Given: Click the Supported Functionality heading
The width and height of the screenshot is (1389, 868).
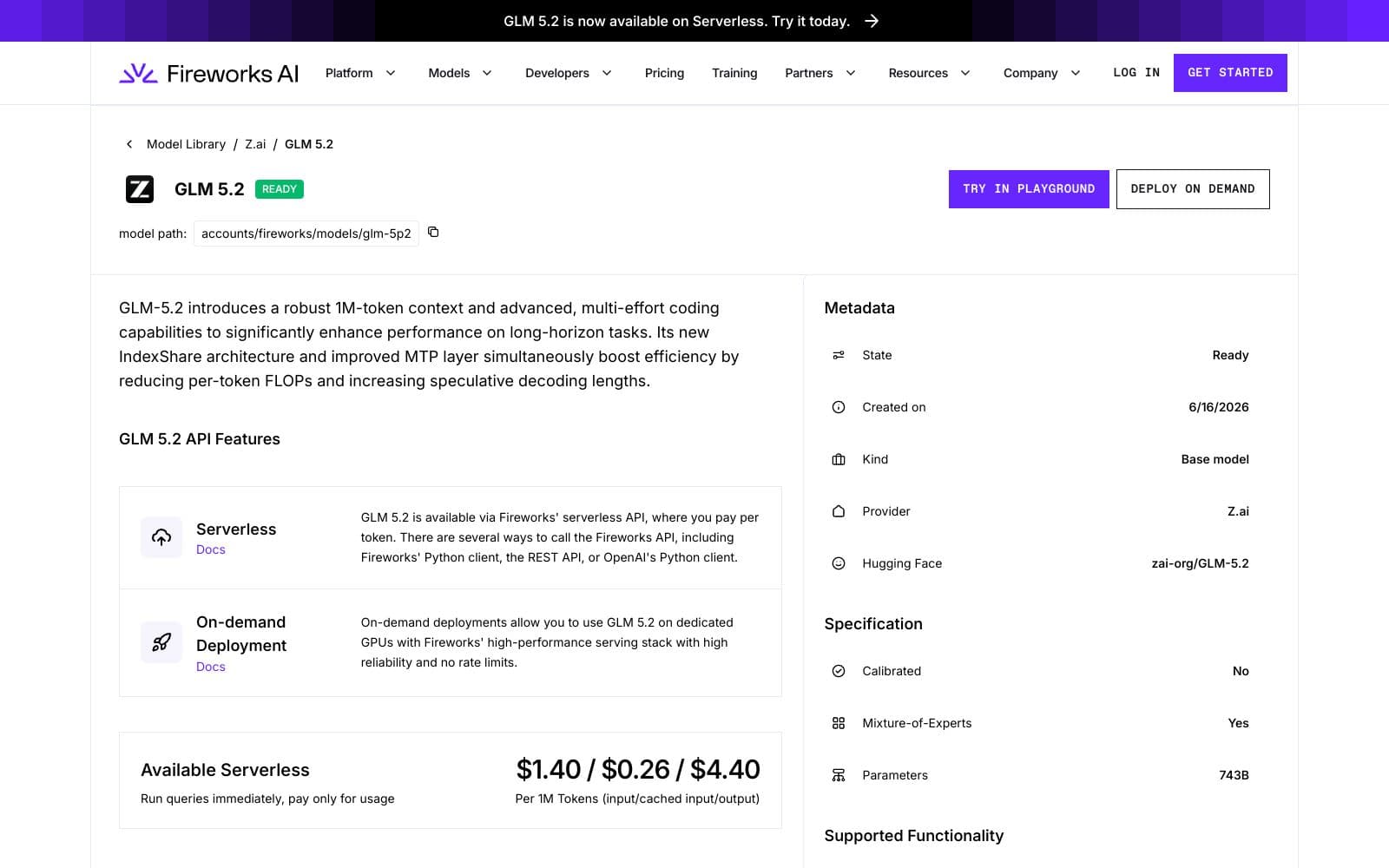Looking at the screenshot, I should coord(913,836).
